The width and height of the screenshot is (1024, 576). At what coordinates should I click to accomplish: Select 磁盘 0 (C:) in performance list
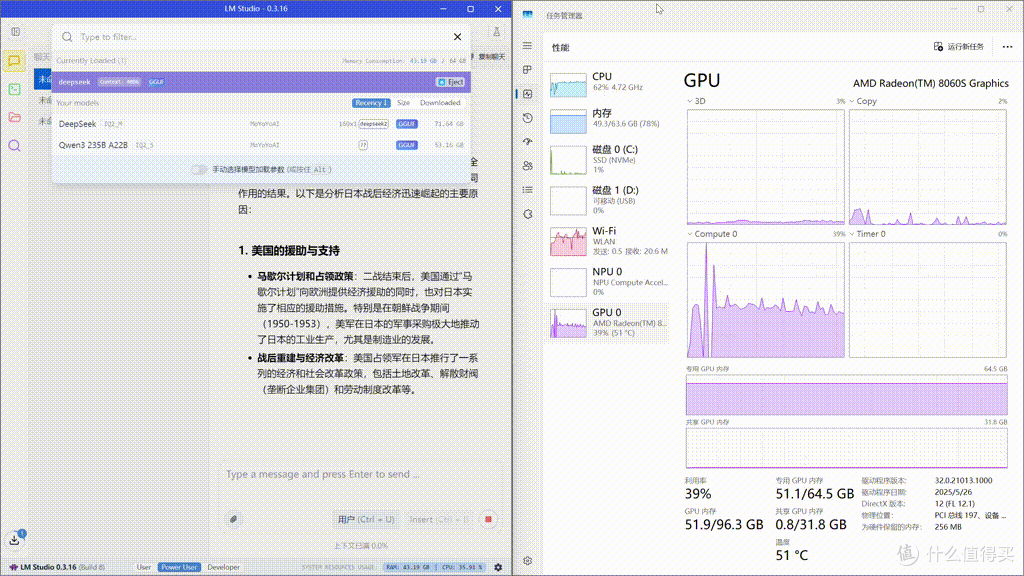tap(609, 159)
